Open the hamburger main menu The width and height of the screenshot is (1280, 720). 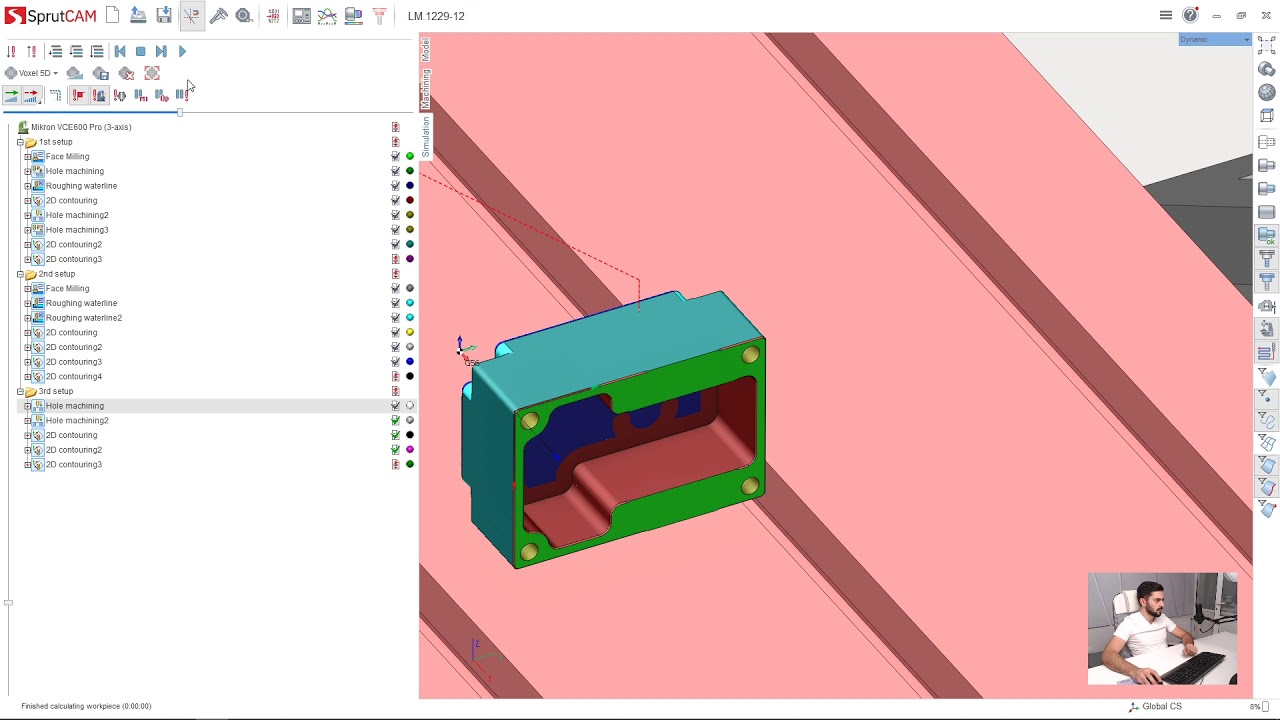point(1165,15)
